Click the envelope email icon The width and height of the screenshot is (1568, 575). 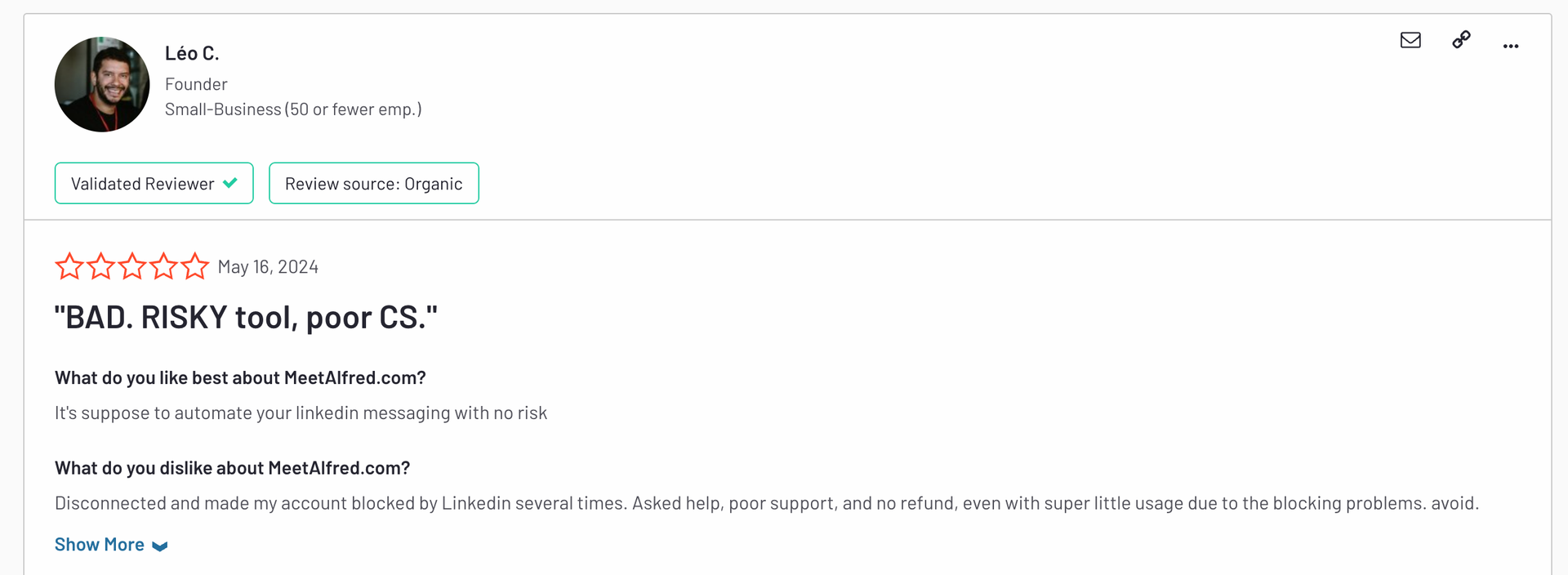[x=1410, y=40]
